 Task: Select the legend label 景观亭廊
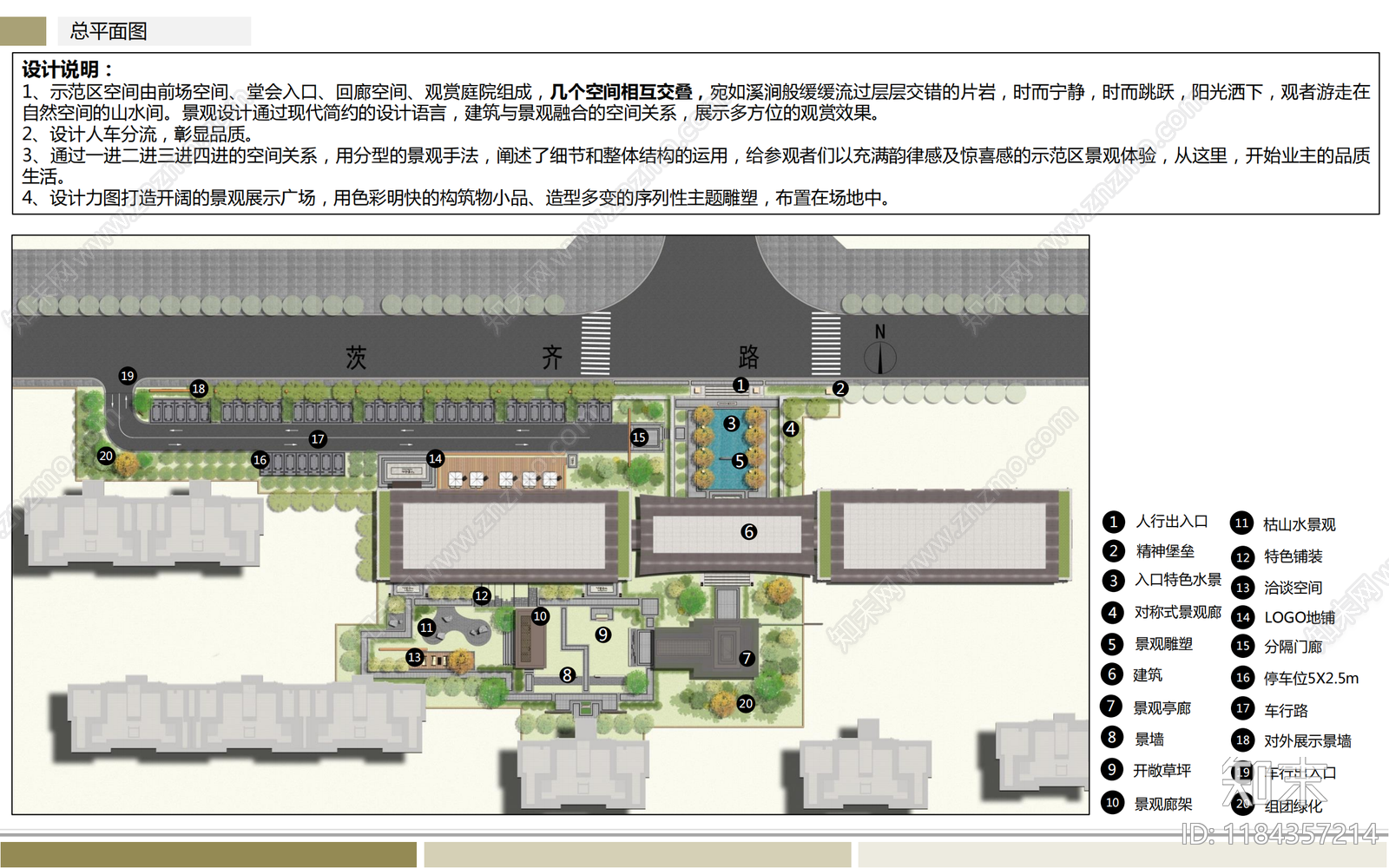tap(1162, 708)
